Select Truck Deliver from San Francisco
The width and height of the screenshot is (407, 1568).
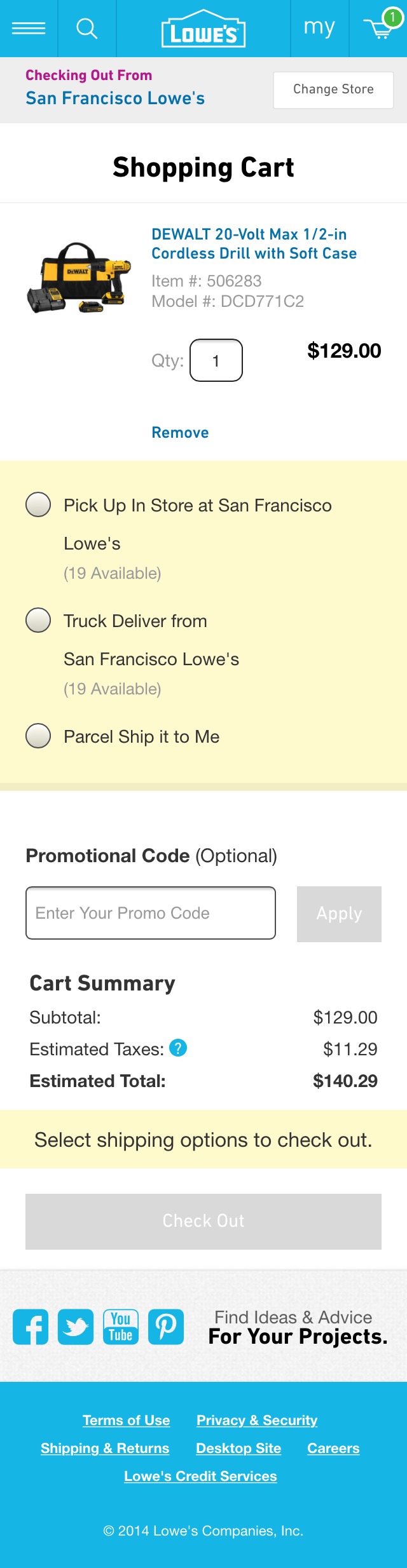click(x=38, y=621)
